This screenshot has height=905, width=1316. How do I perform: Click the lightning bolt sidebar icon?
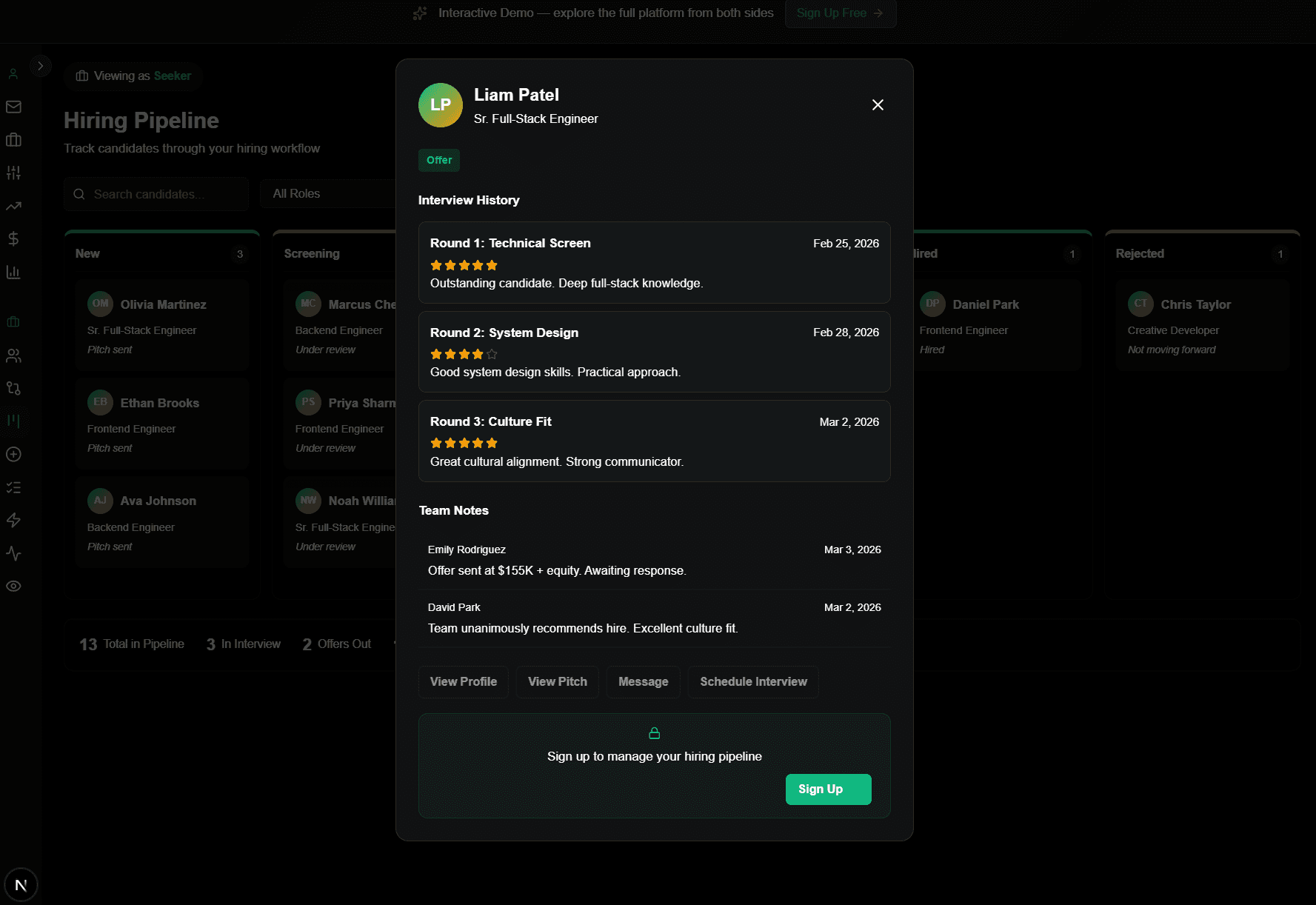click(13, 521)
